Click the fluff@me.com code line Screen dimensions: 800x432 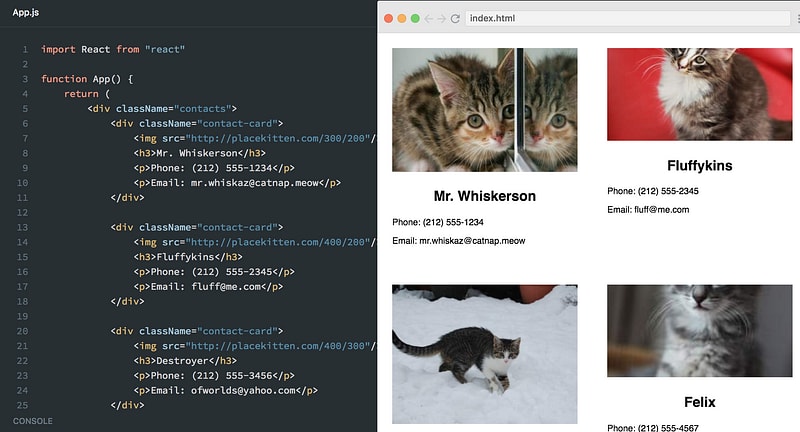coord(208,286)
